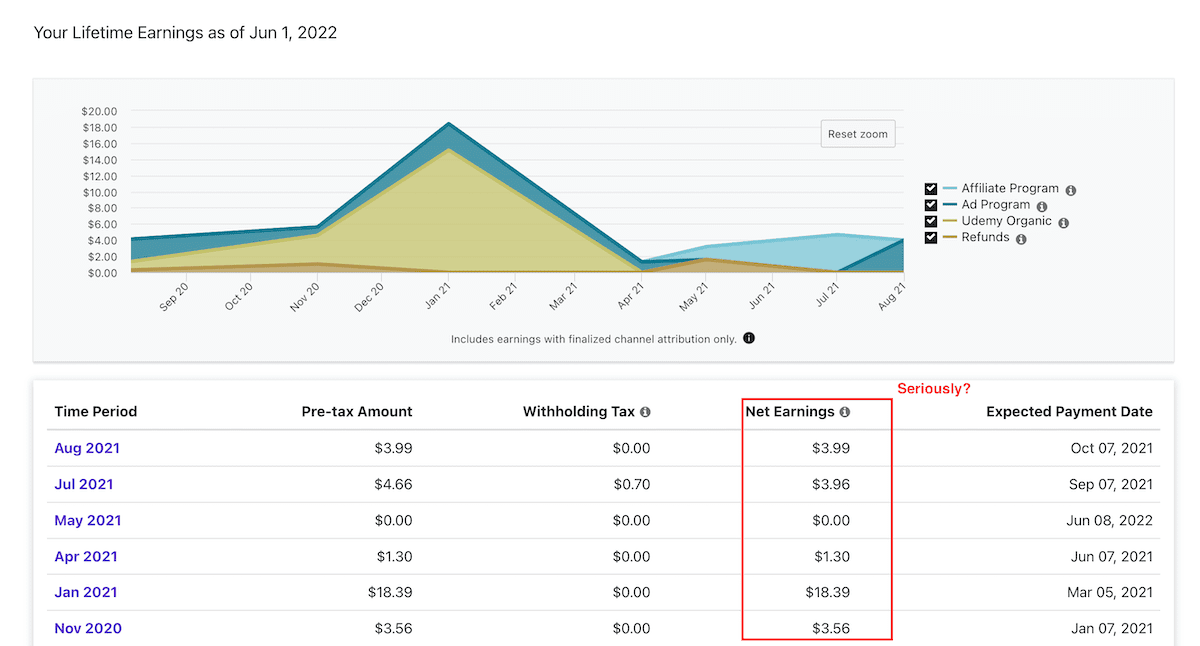Screen dimensions: 1200x646
Task: Uncheck the Affiliate Program legend checkbox
Action: [x=930, y=188]
